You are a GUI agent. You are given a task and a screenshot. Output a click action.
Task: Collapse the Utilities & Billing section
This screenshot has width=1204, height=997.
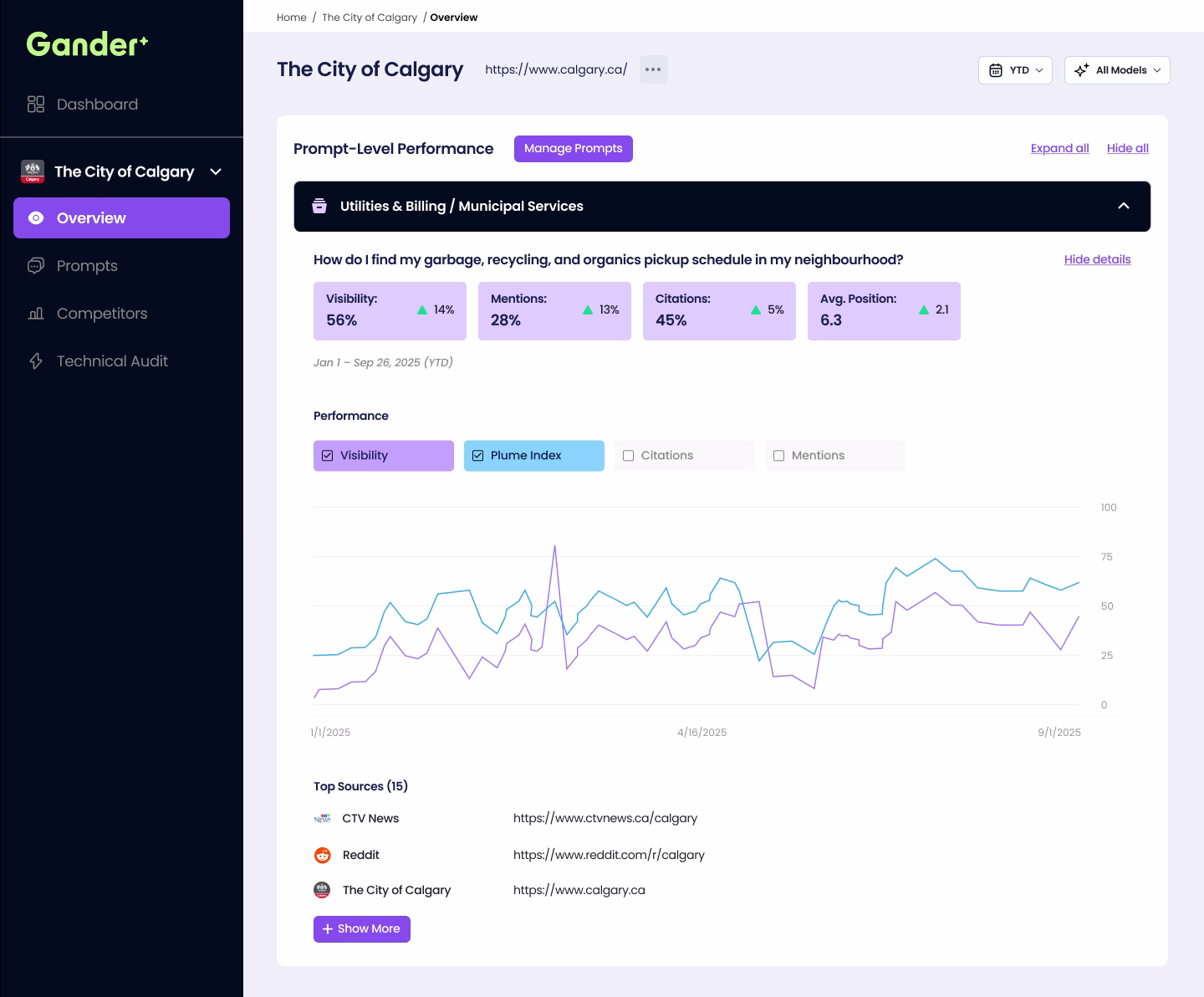tap(1124, 206)
